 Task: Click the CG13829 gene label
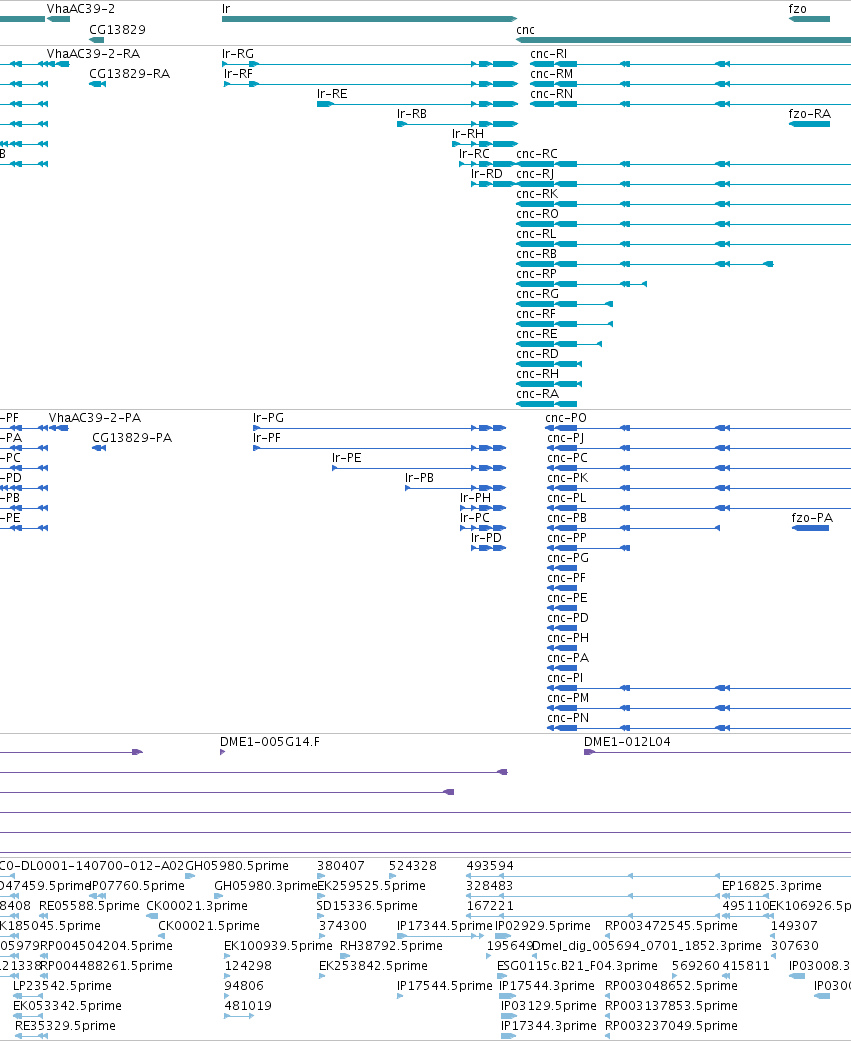coord(117,29)
